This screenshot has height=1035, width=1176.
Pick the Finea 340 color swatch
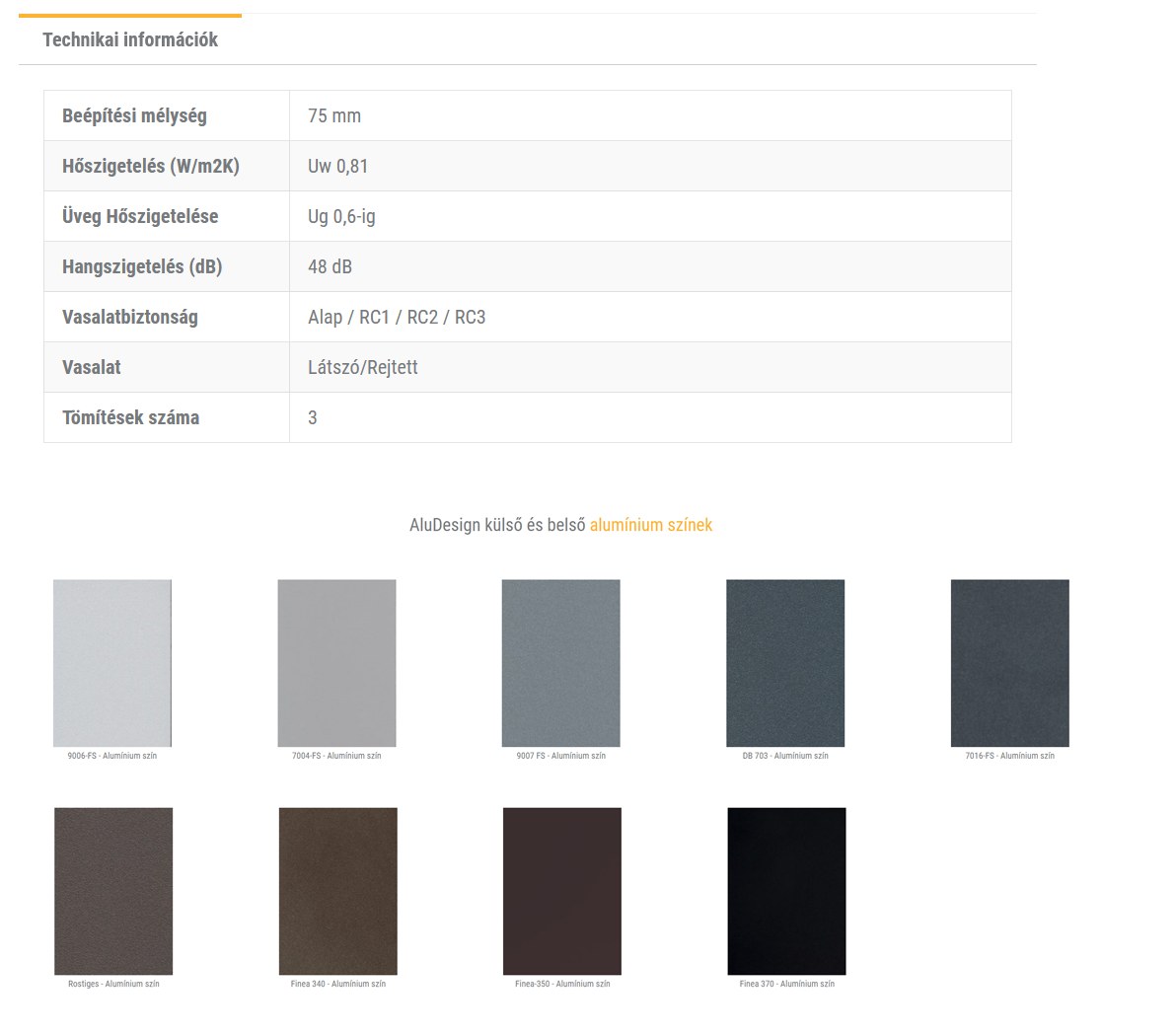[x=338, y=891]
